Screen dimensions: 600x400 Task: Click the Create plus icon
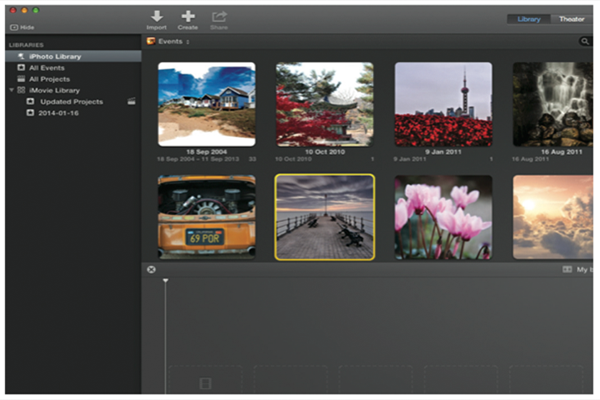[x=187, y=16]
